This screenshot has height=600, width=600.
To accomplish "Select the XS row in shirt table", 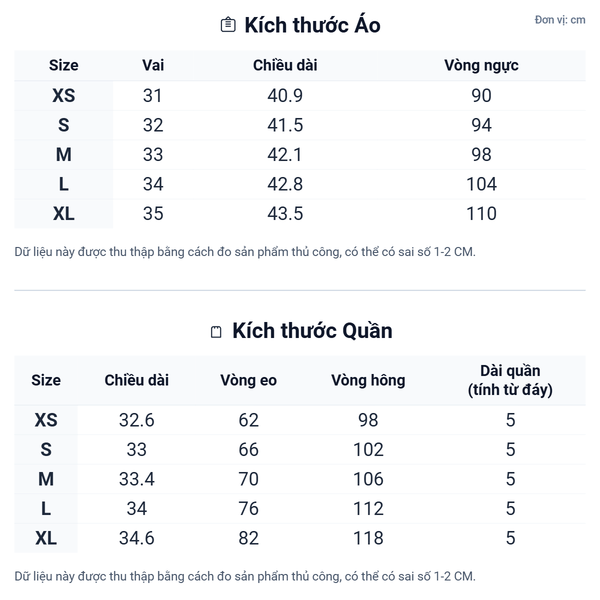I will 63,96.
